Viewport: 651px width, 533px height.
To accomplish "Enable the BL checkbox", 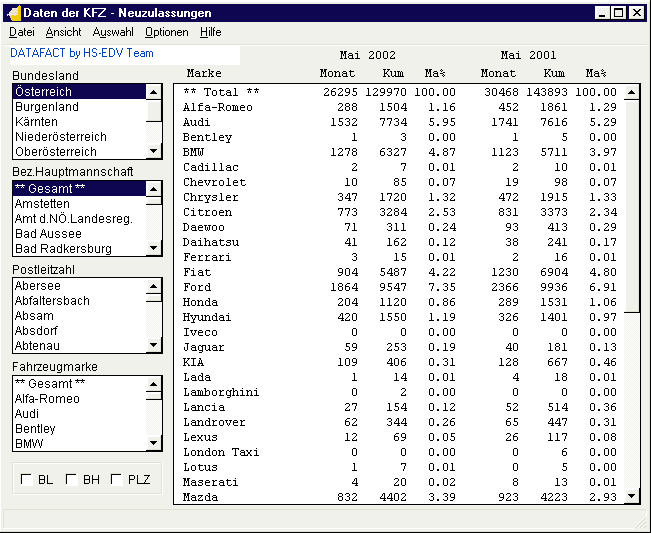I will (27, 480).
